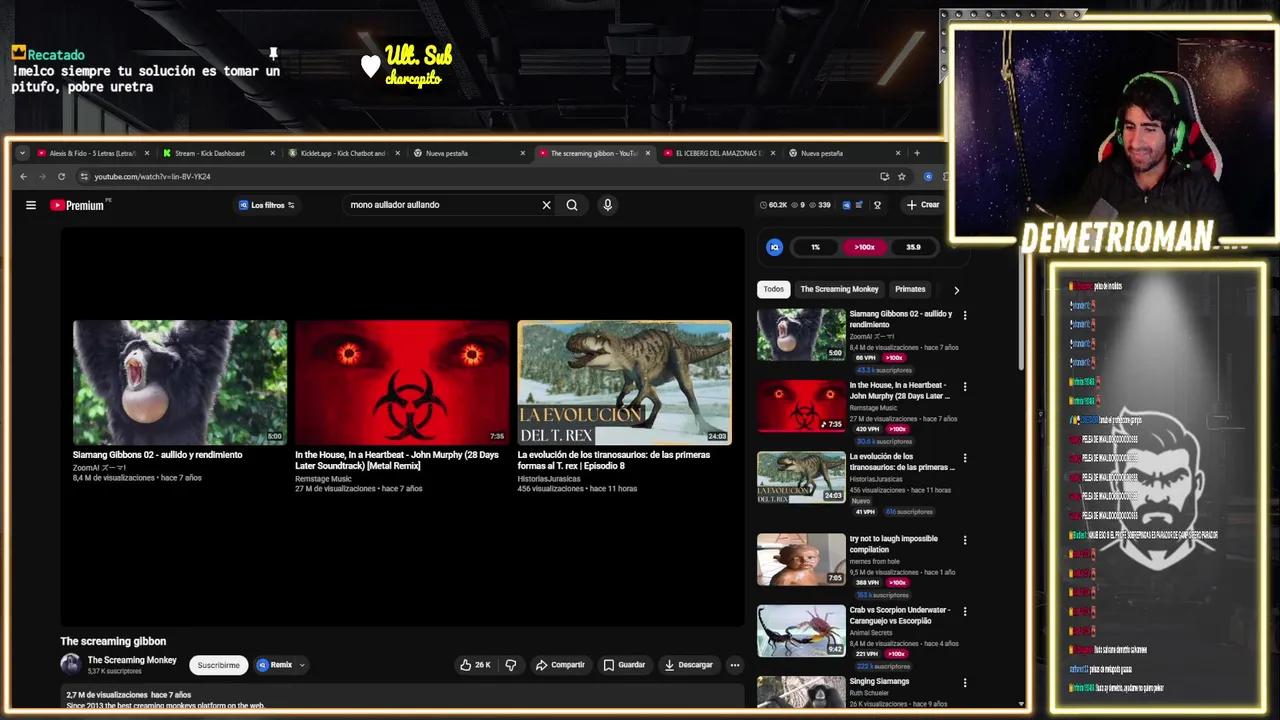The image size is (1280, 720).
Task: Click the Suscribirme button
Action: point(219,665)
